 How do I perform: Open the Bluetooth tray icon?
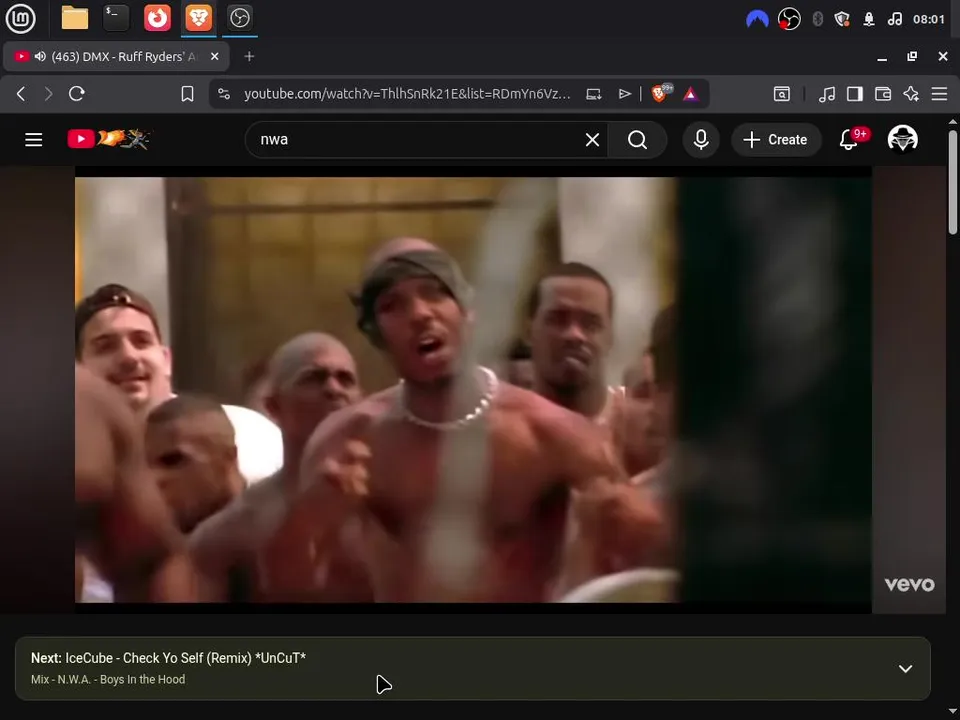[x=817, y=20]
